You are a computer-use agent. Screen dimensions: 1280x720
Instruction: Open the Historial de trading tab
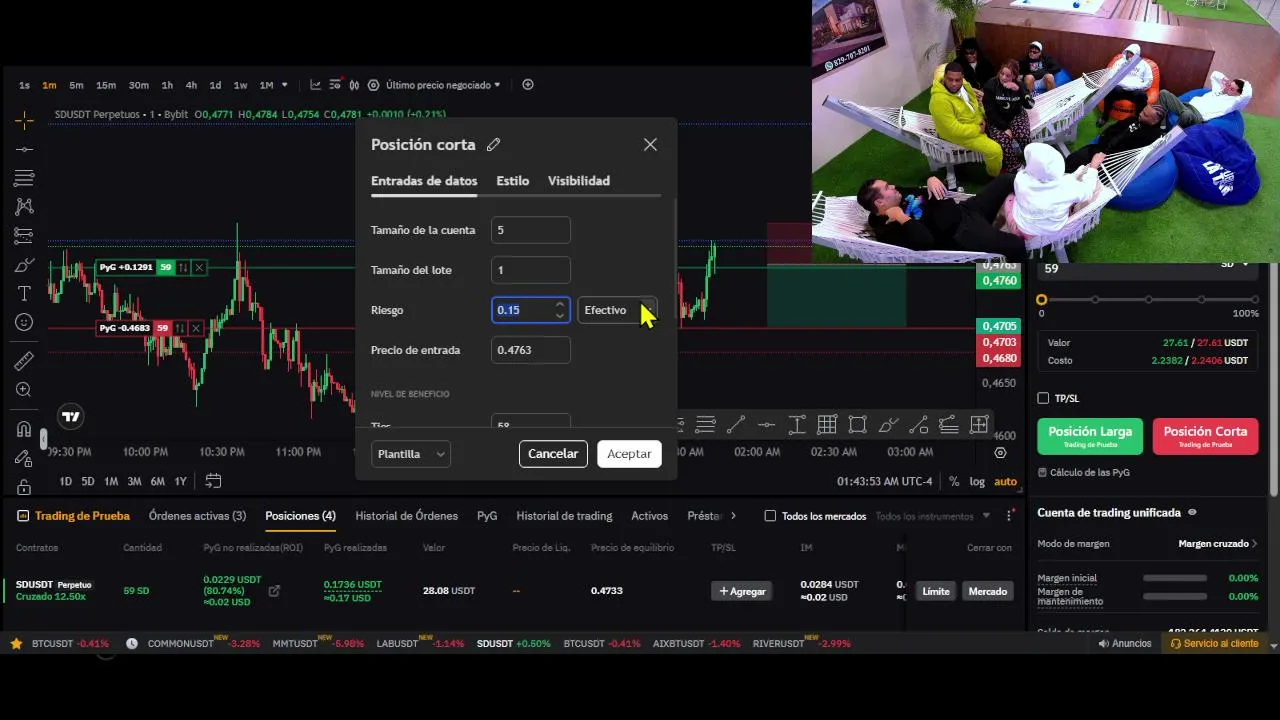pos(564,516)
